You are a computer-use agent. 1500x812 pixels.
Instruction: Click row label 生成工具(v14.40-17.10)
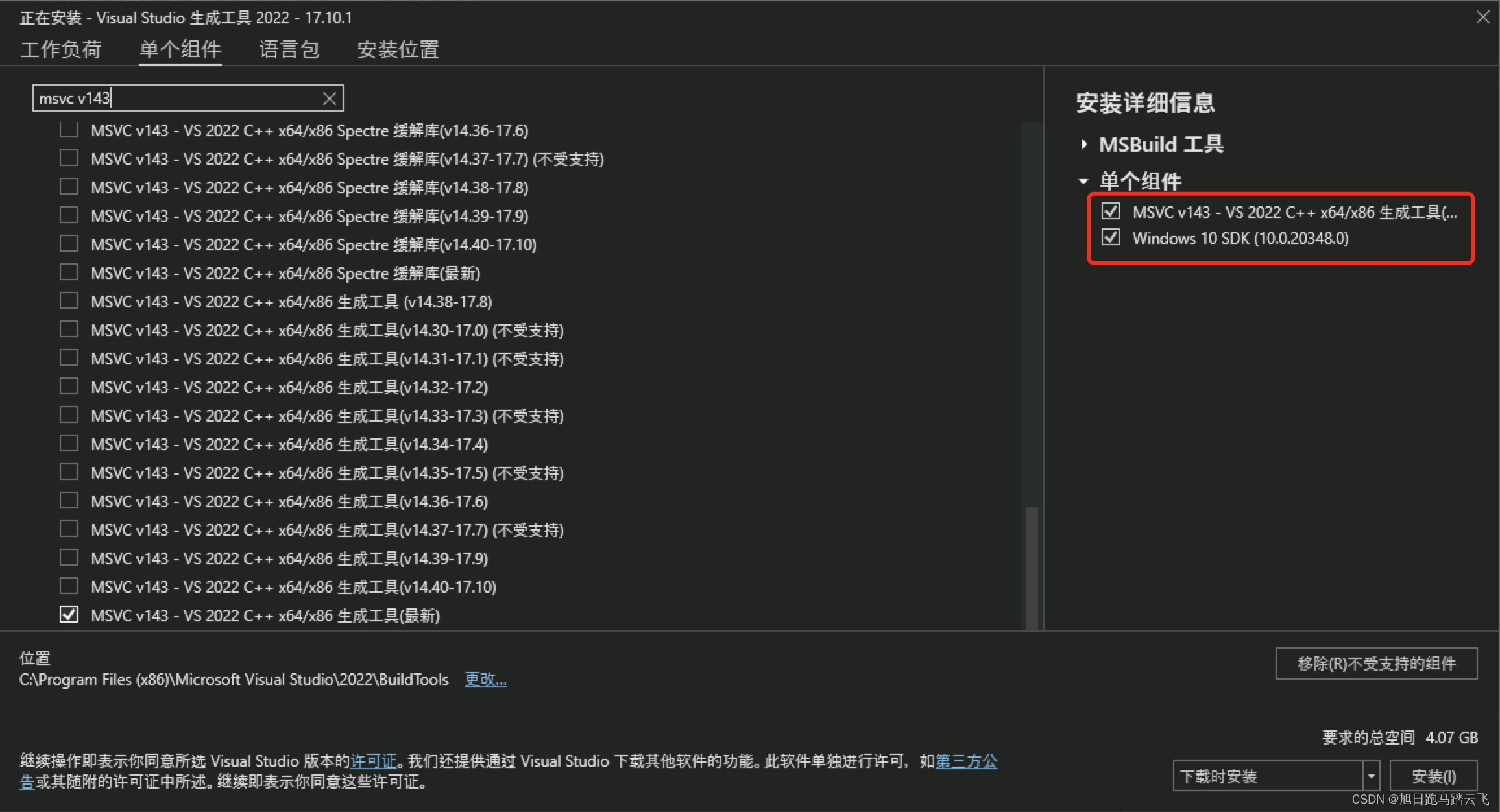point(293,587)
